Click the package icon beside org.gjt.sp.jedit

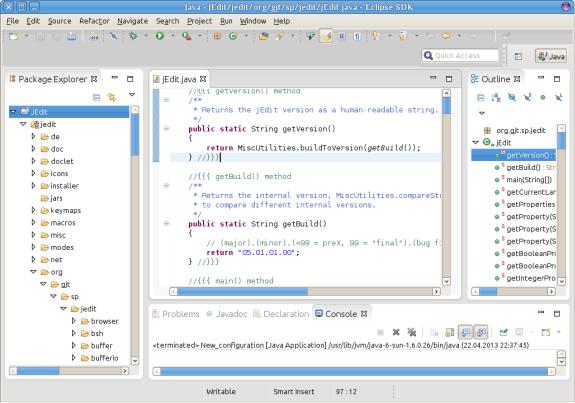(487, 130)
